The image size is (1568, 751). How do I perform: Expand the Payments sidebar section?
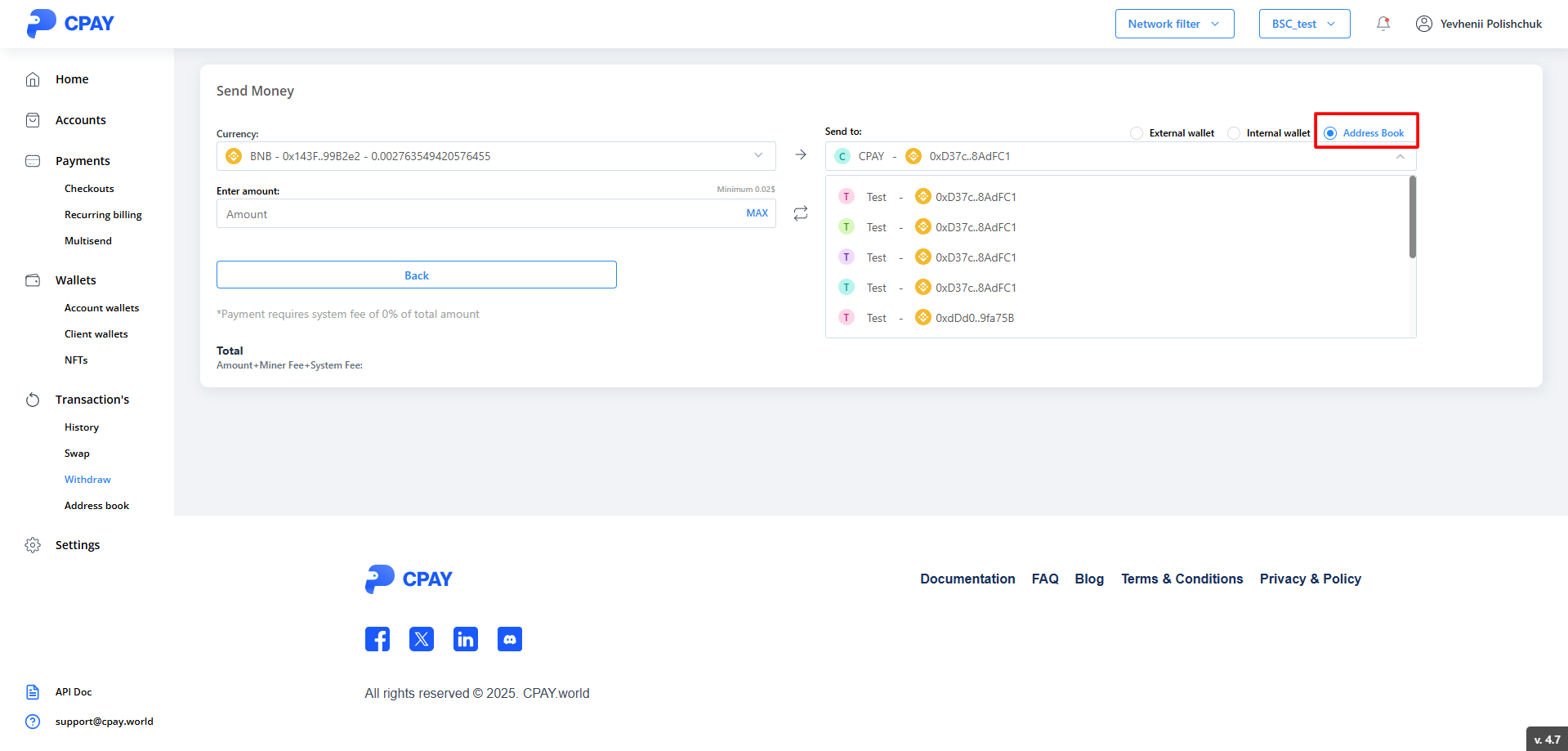pos(83,161)
